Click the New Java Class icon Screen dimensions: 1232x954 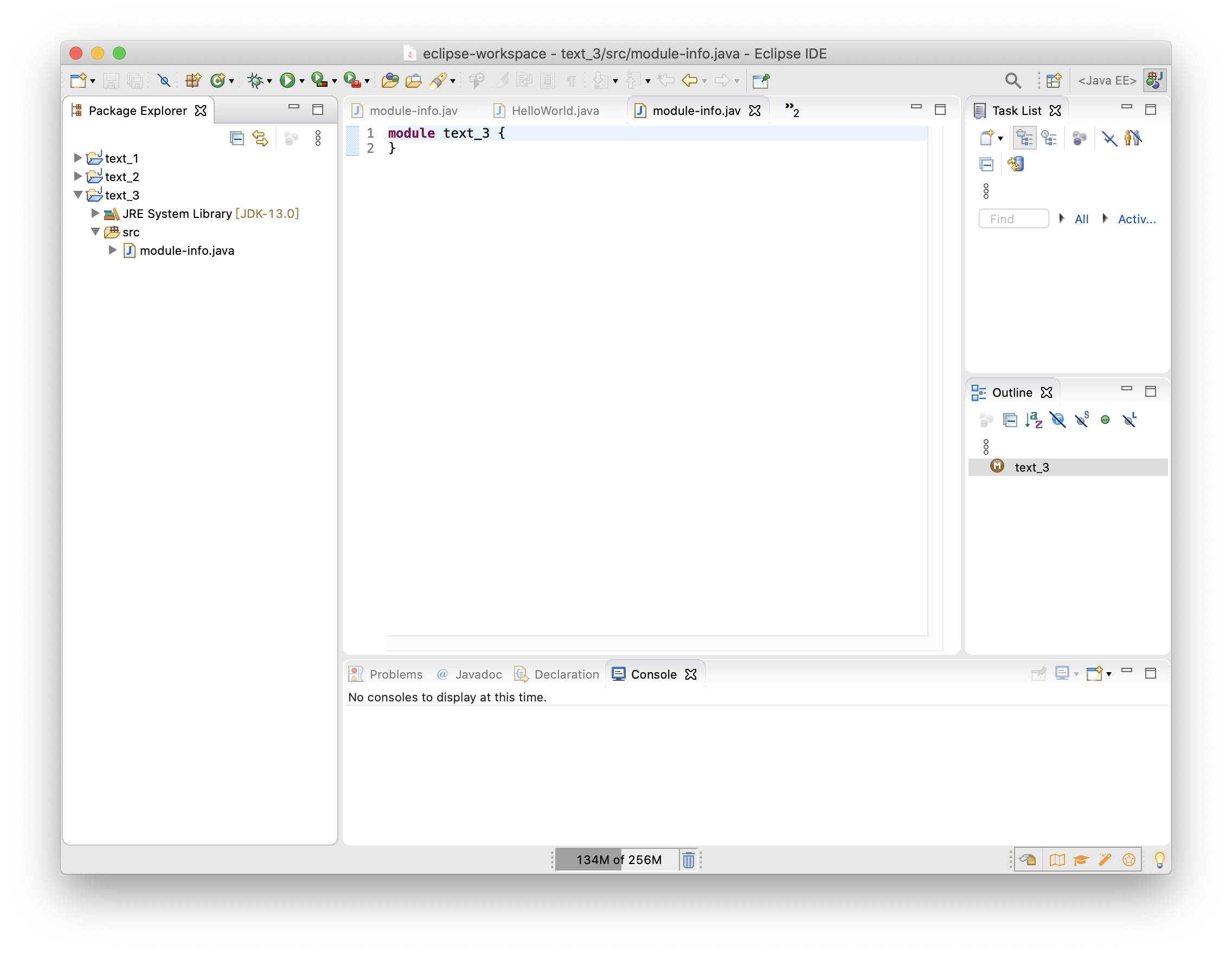pyautogui.click(x=218, y=81)
